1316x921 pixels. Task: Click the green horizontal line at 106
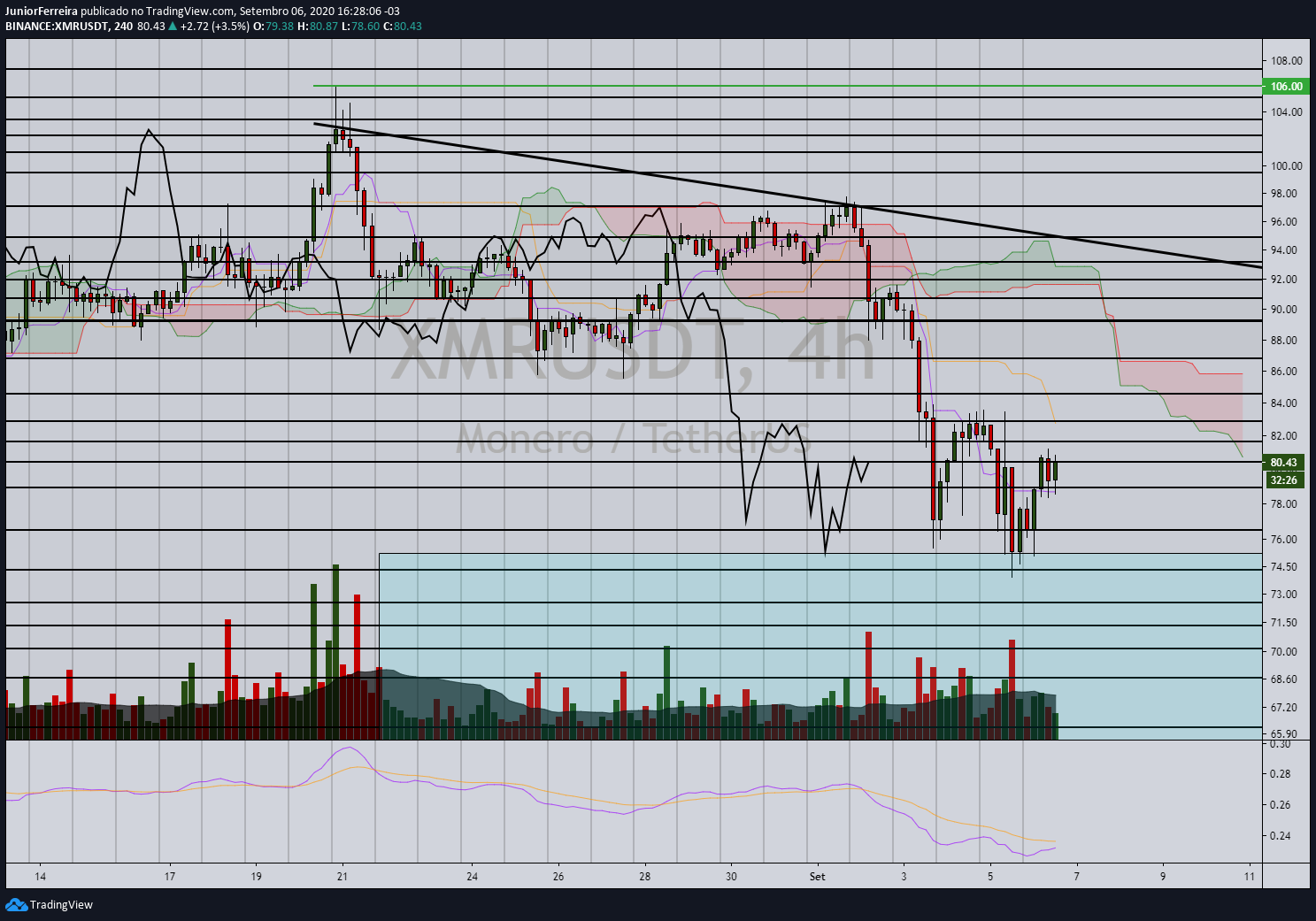(788, 86)
